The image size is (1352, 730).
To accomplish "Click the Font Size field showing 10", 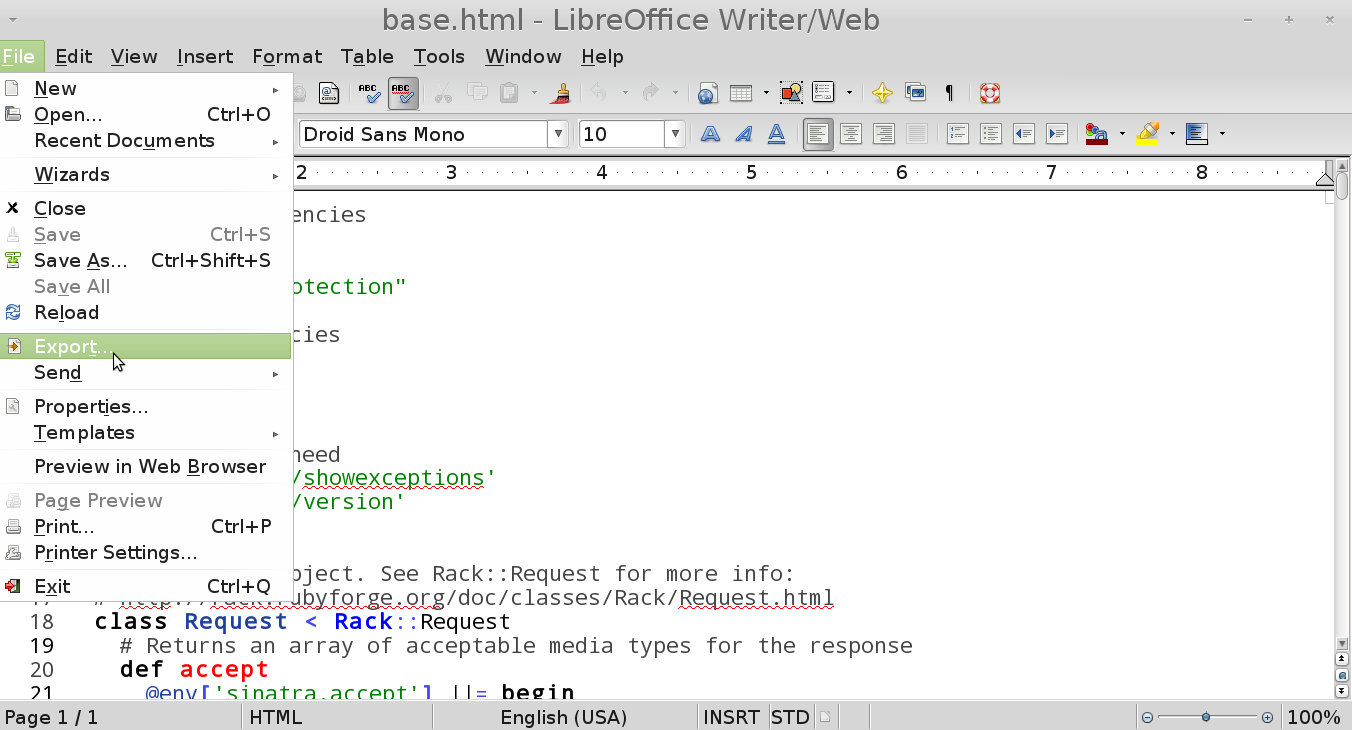I will point(622,134).
